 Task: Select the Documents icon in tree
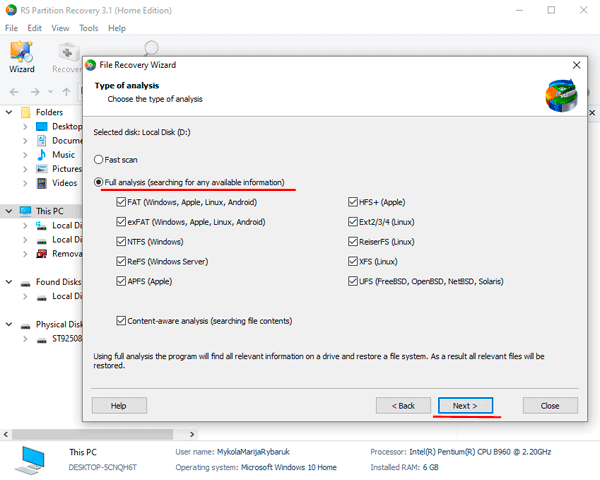pyautogui.click(x=41, y=140)
